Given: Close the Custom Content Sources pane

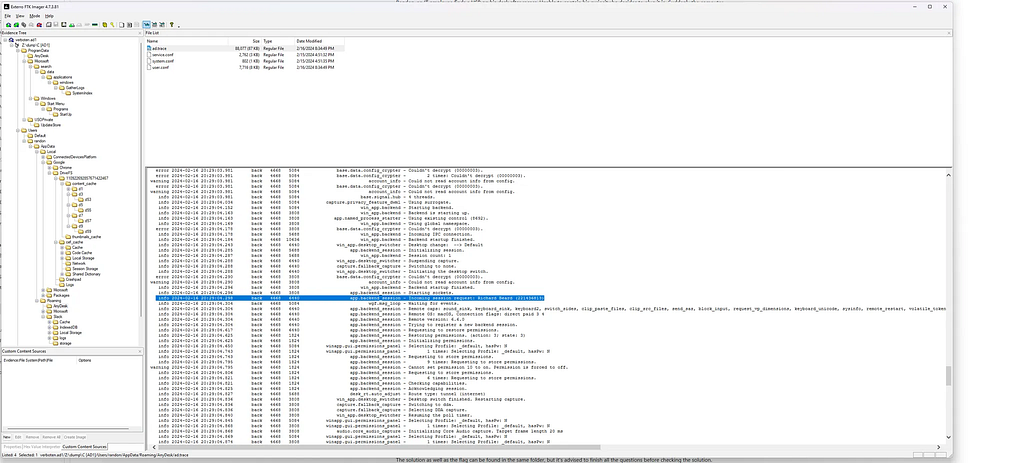Looking at the screenshot, I should pos(140,352).
